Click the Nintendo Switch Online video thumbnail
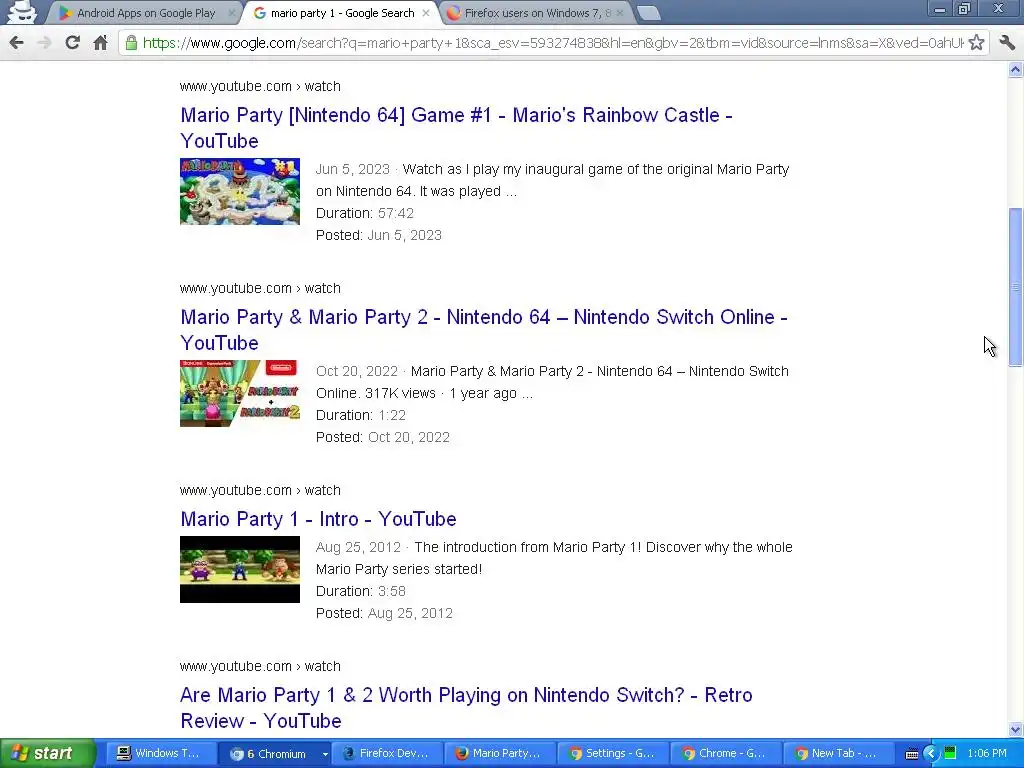Image resolution: width=1024 pixels, height=768 pixels. pos(240,393)
